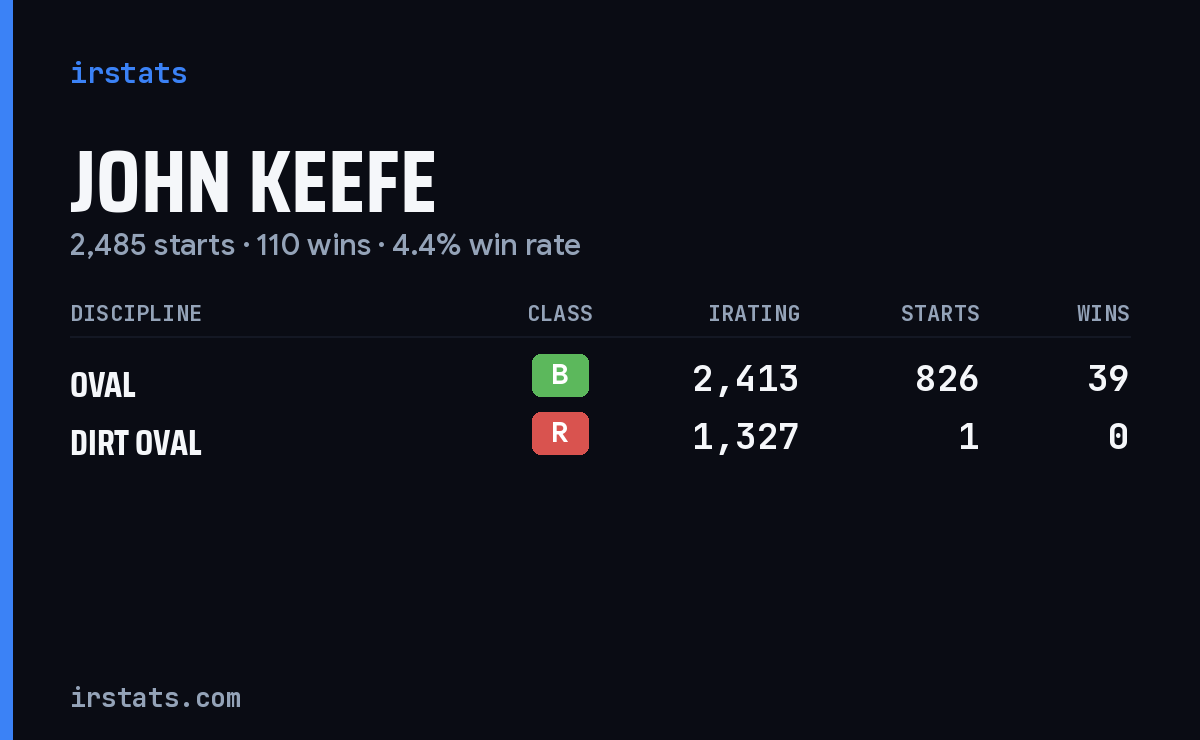Sort by the CLASS column header

[560, 313]
